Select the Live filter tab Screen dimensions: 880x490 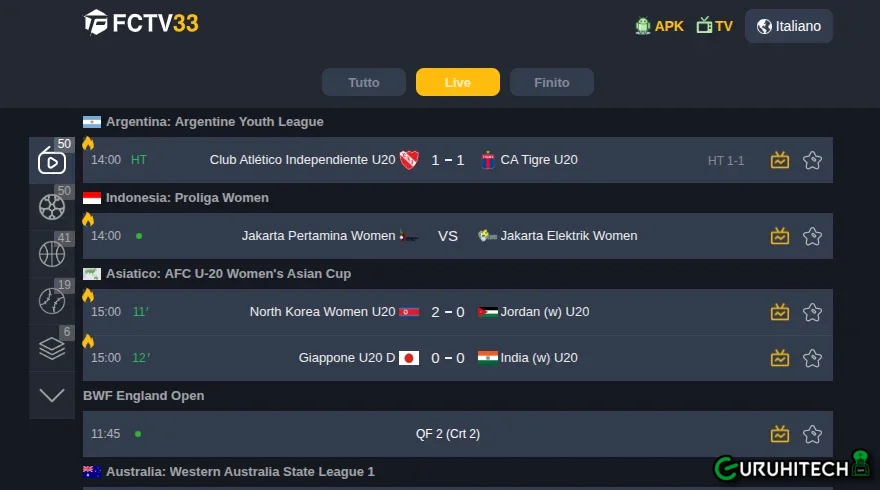pos(457,83)
